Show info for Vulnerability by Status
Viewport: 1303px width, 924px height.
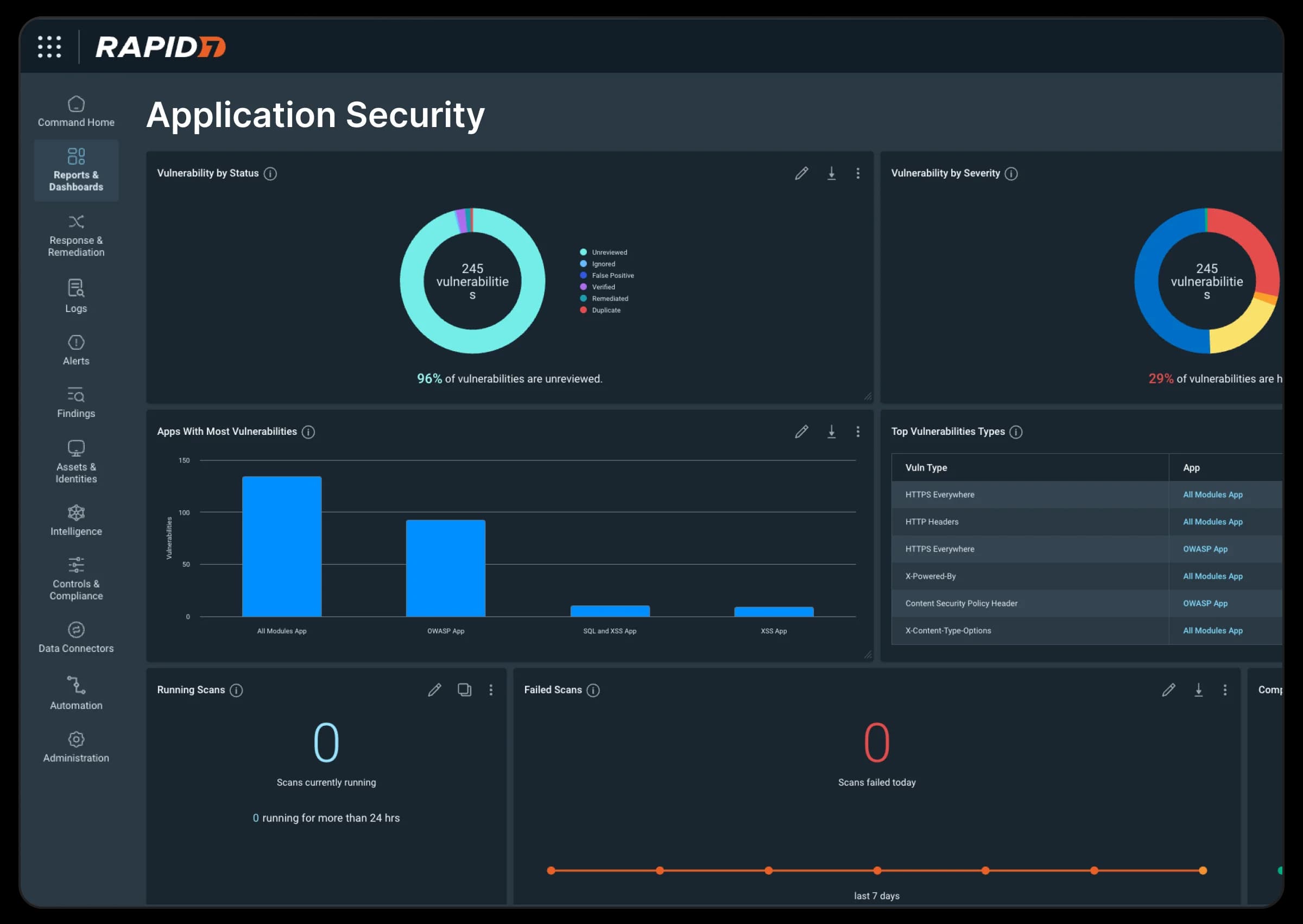(271, 174)
